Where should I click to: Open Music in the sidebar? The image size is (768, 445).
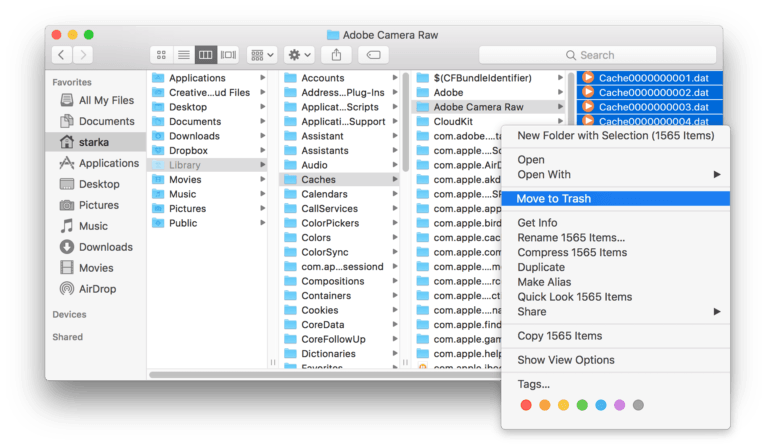[96, 226]
